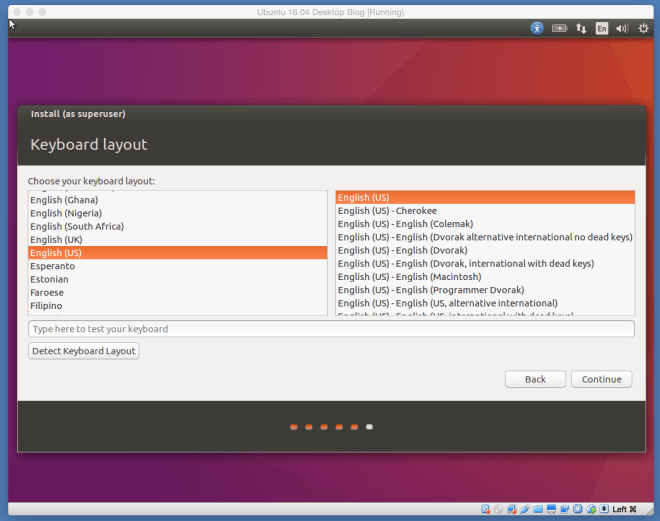Click the battery status indicator
This screenshot has width=660, height=521.
[561, 28]
